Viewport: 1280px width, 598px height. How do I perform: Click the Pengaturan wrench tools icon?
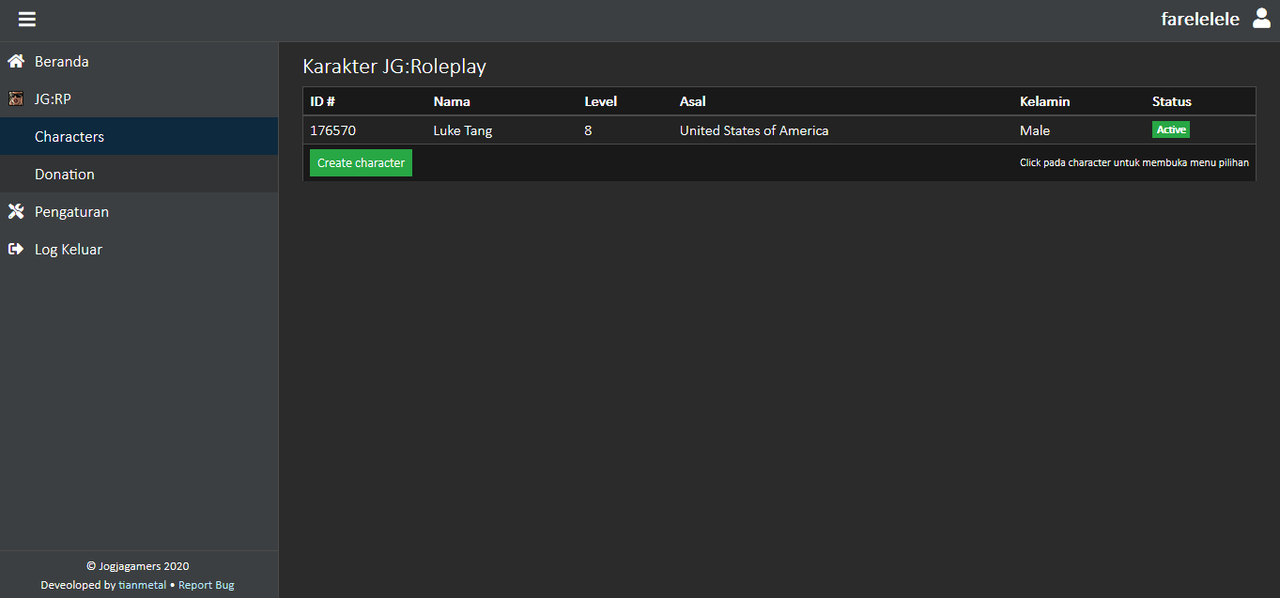[16, 211]
